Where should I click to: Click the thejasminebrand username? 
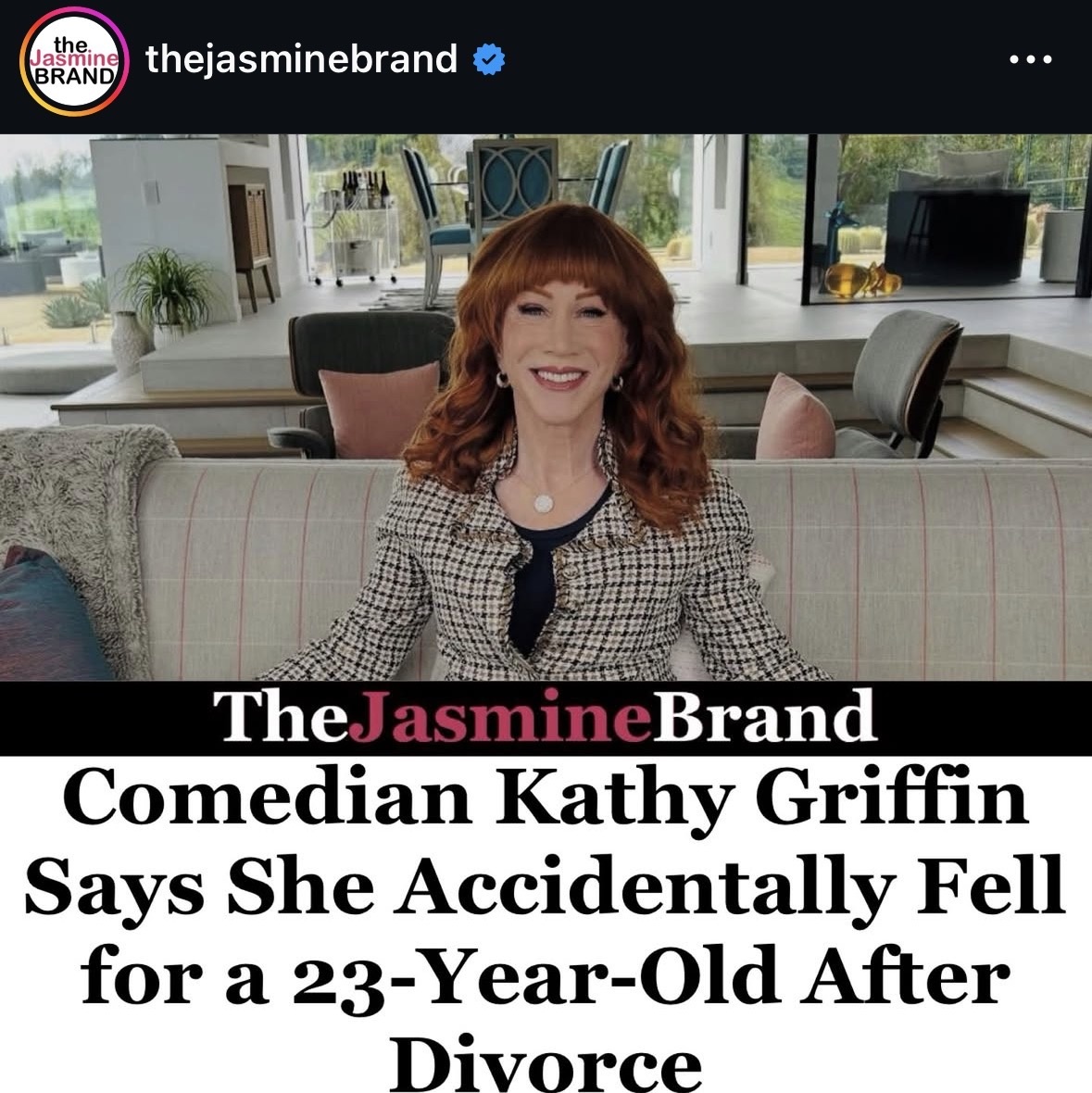(x=301, y=59)
